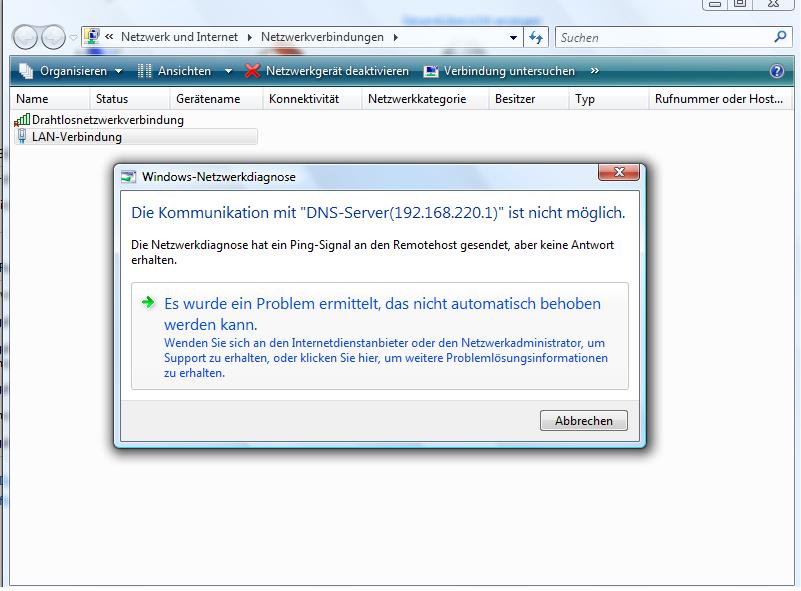Sort by the Konnektivität column header
This screenshot has width=801, height=591.
(312, 99)
